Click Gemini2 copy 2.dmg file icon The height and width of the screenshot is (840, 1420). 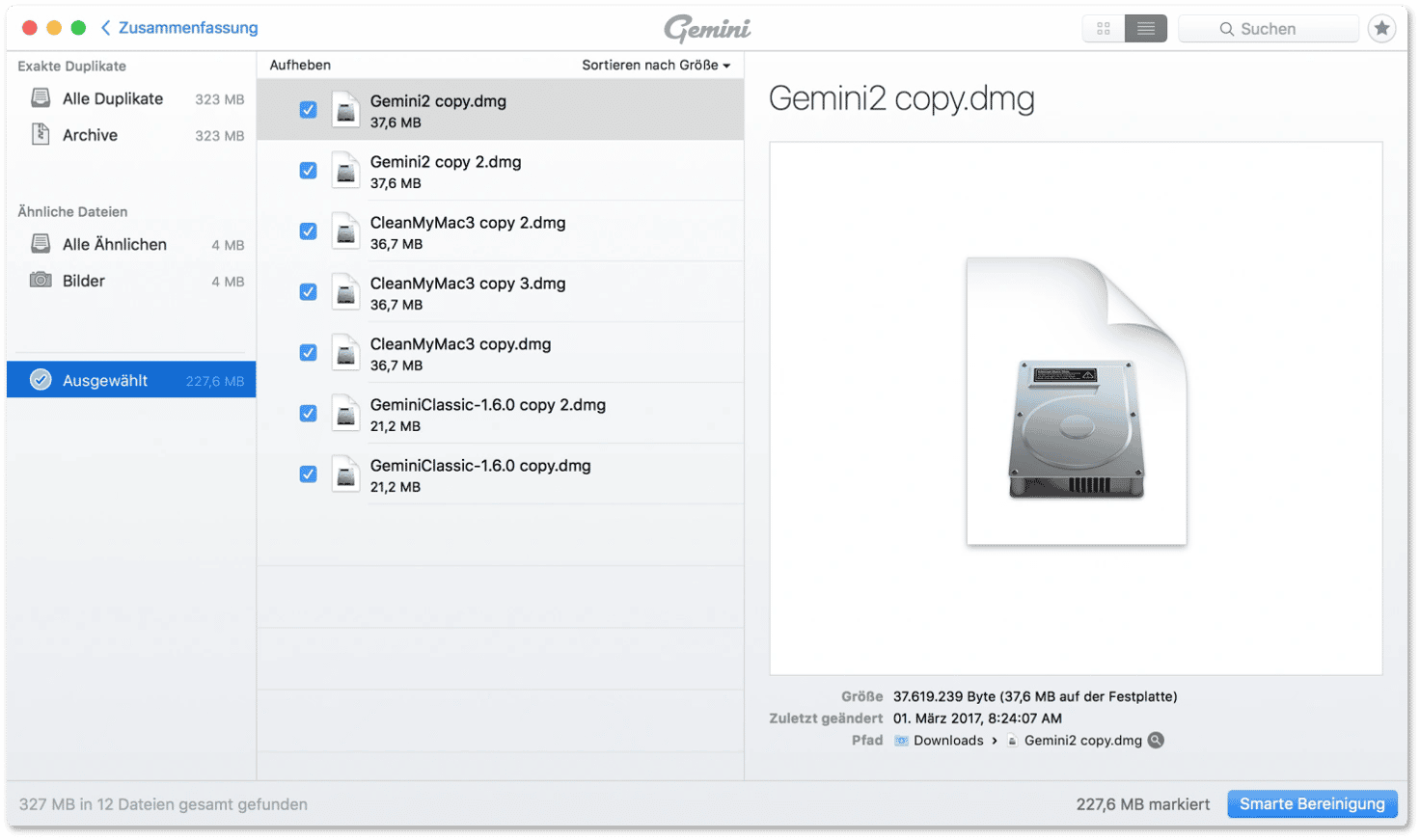(x=345, y=171)
